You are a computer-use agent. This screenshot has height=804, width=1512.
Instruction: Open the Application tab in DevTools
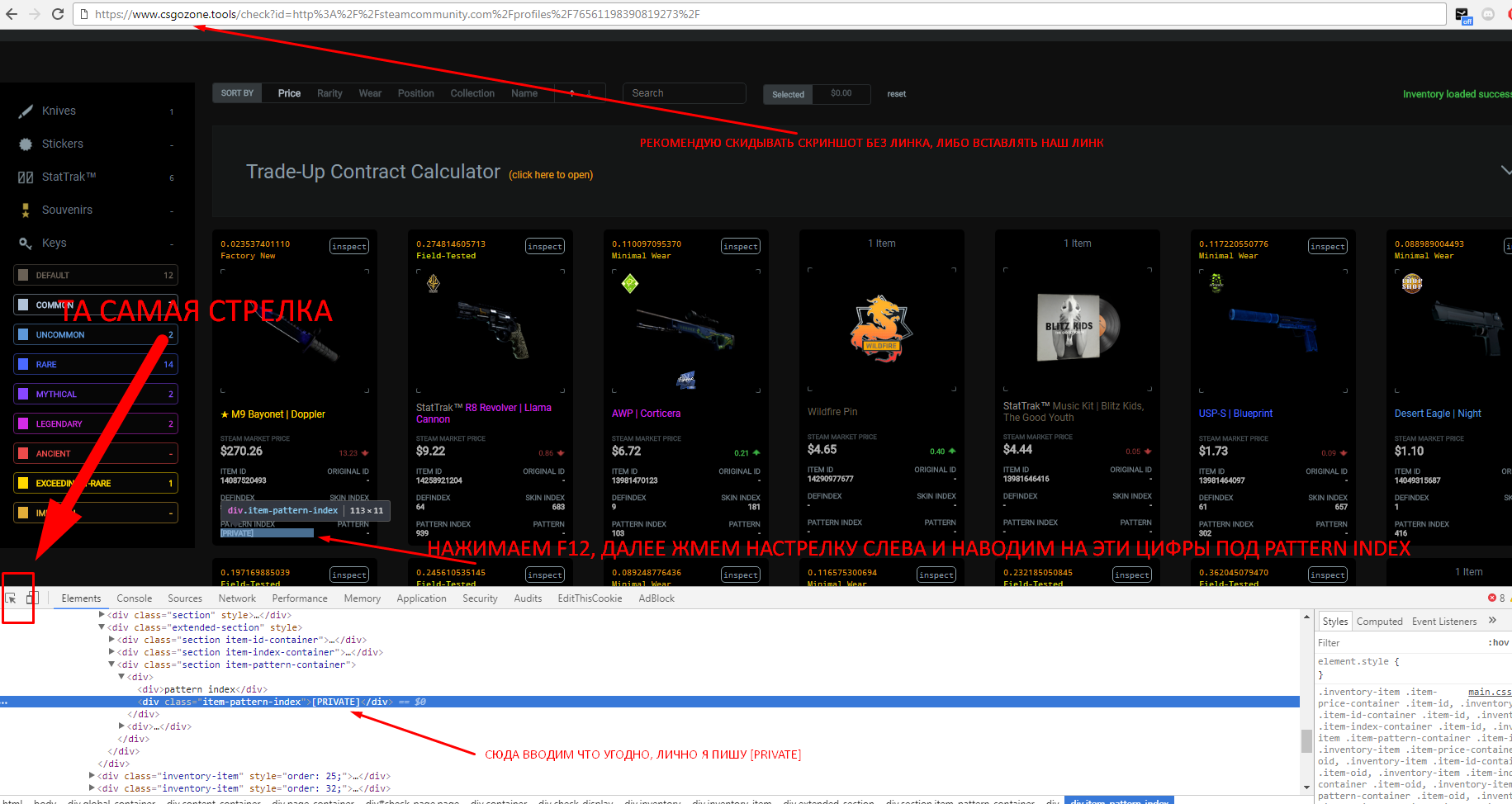pos(421,598)
